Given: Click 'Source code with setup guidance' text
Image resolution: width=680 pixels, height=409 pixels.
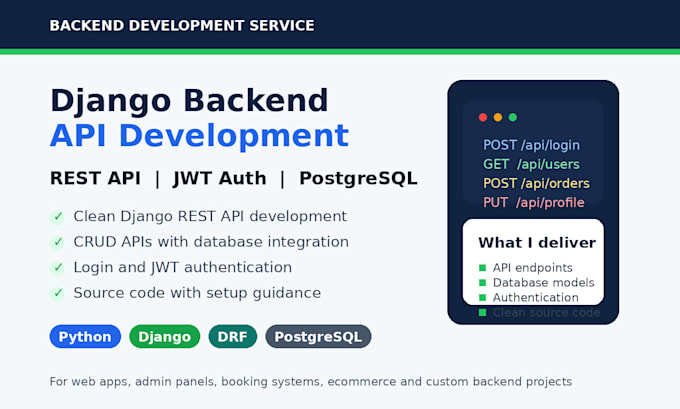Looking at the screenshot, I should pos(197,293).
